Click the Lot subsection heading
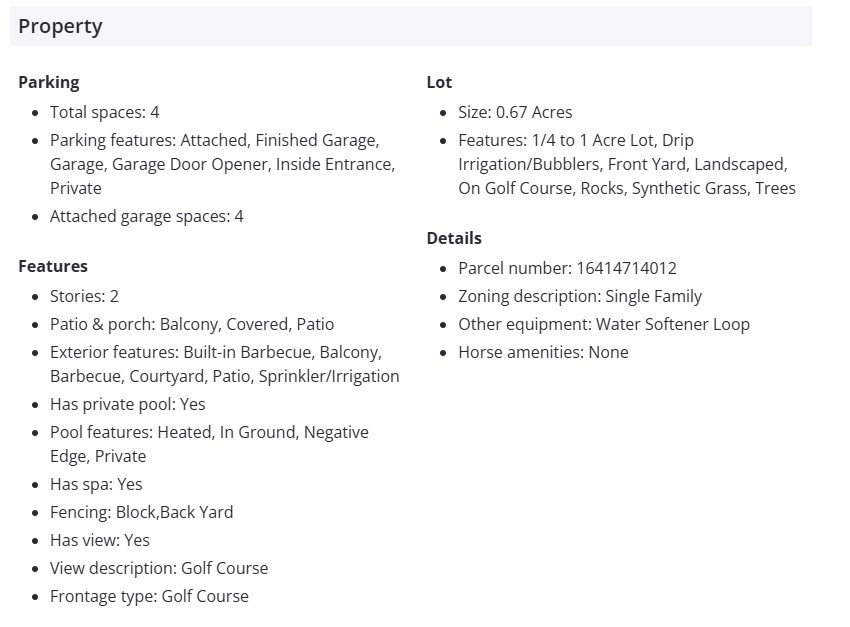 click(439, 82)
